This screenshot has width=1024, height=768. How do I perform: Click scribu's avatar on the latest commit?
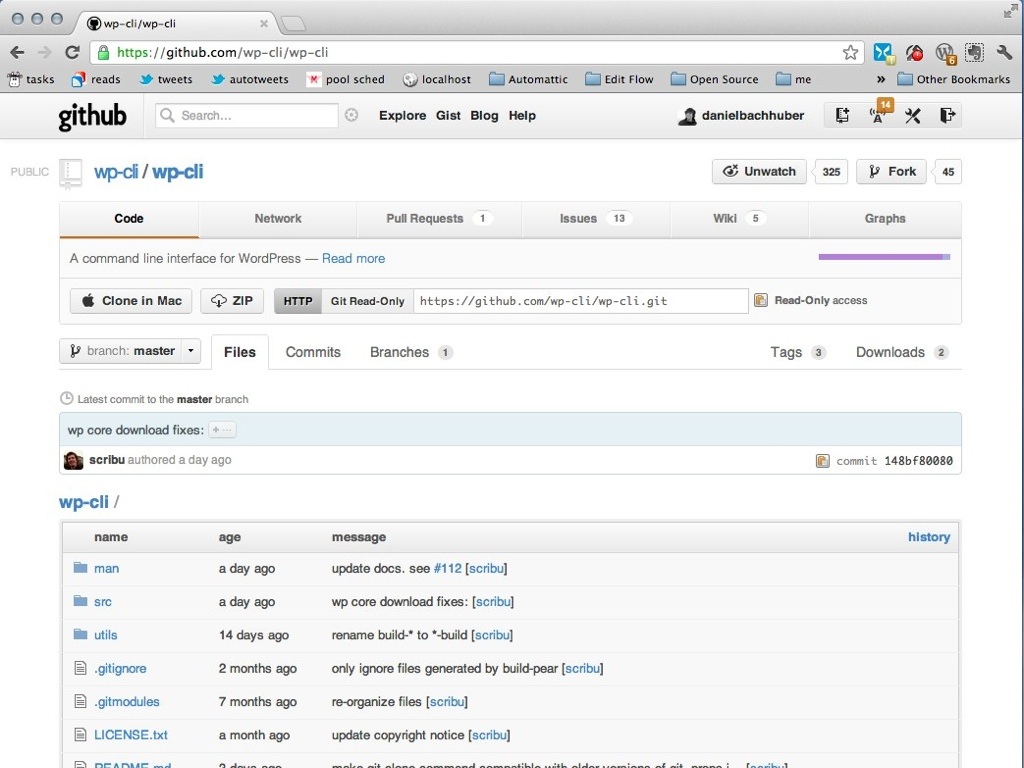coord(73,460)
